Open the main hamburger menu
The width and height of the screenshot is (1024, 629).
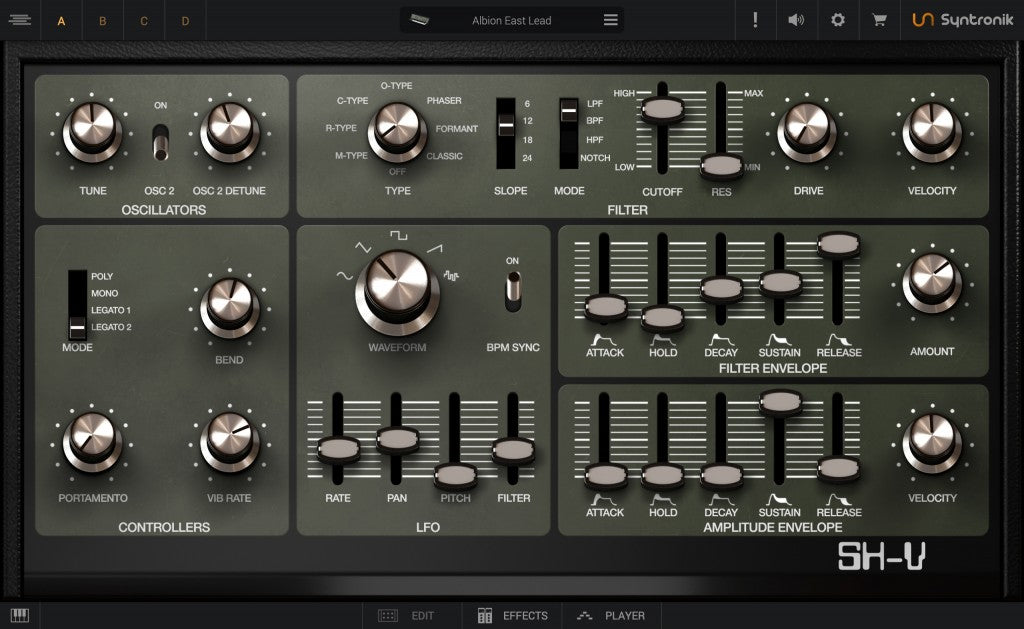19,19
